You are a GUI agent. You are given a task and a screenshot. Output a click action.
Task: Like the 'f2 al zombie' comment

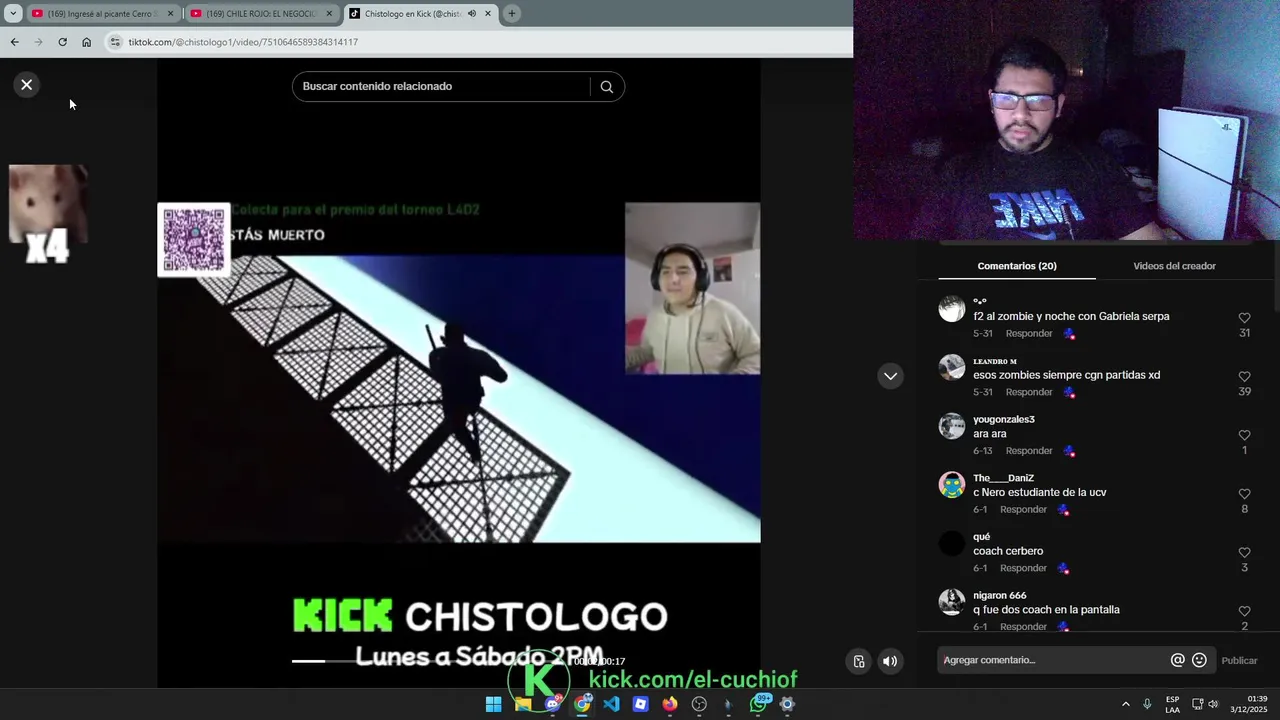(1244, 318)
